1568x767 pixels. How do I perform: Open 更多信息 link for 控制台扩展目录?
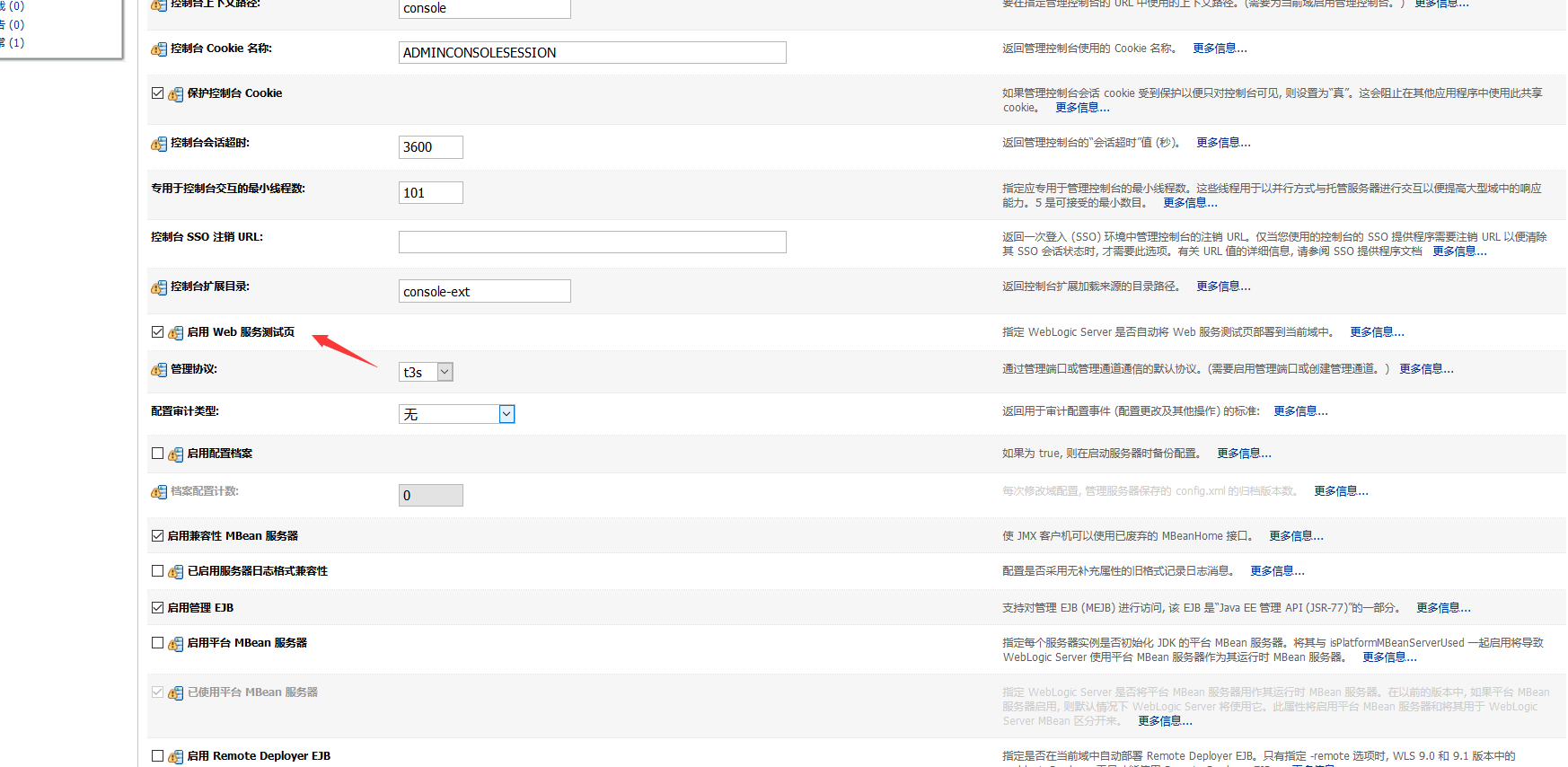click(1223, 287)
